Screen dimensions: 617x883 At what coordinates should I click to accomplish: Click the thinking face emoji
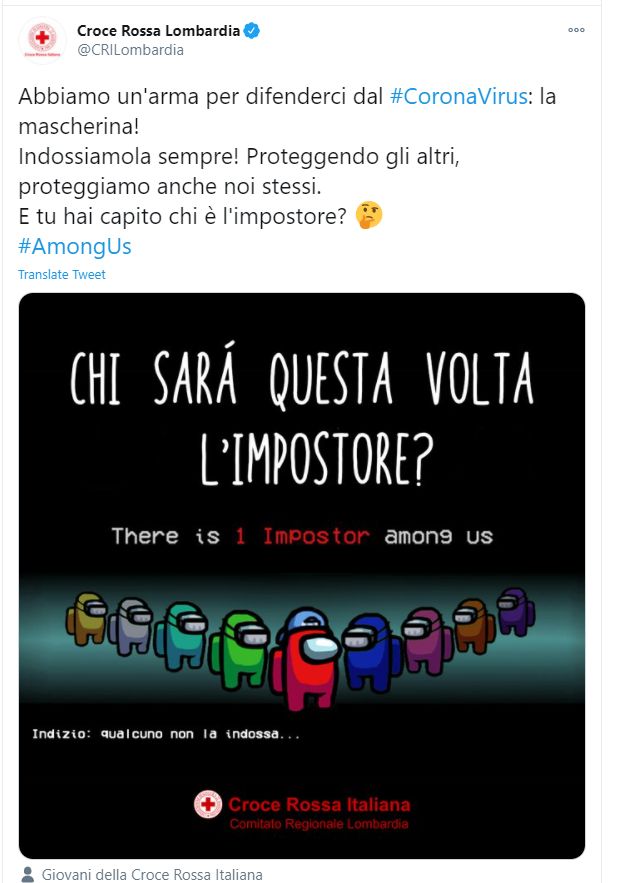(x=369, y=216)
